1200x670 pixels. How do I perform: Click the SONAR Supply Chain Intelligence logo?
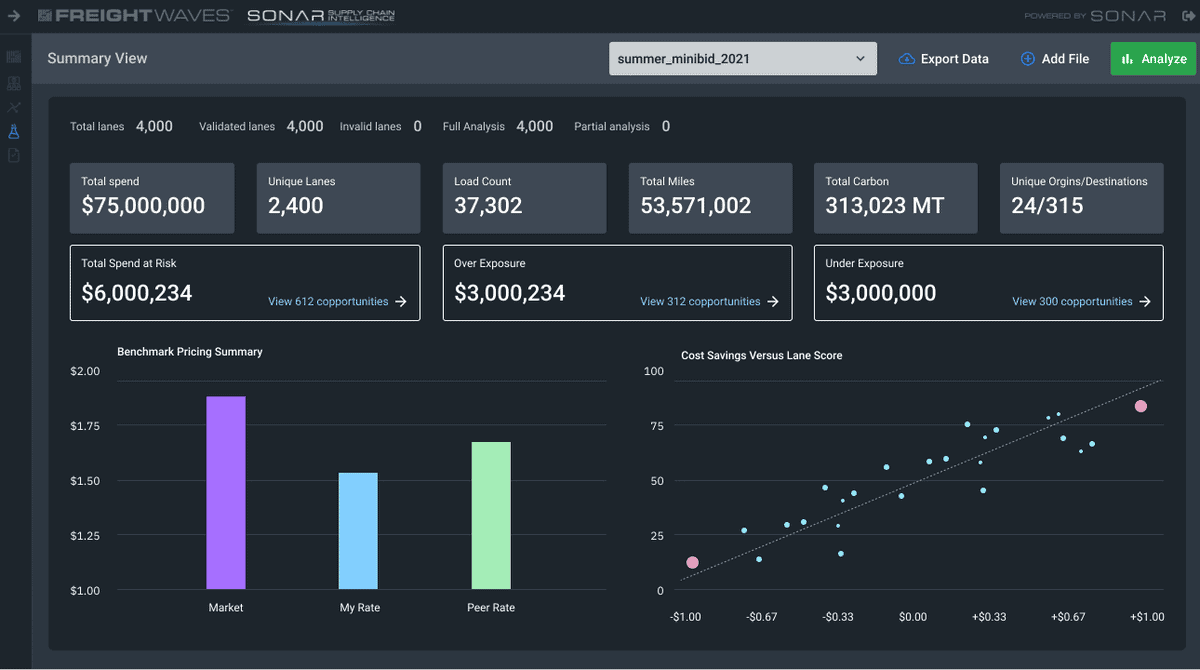click(x=322, y=16)
